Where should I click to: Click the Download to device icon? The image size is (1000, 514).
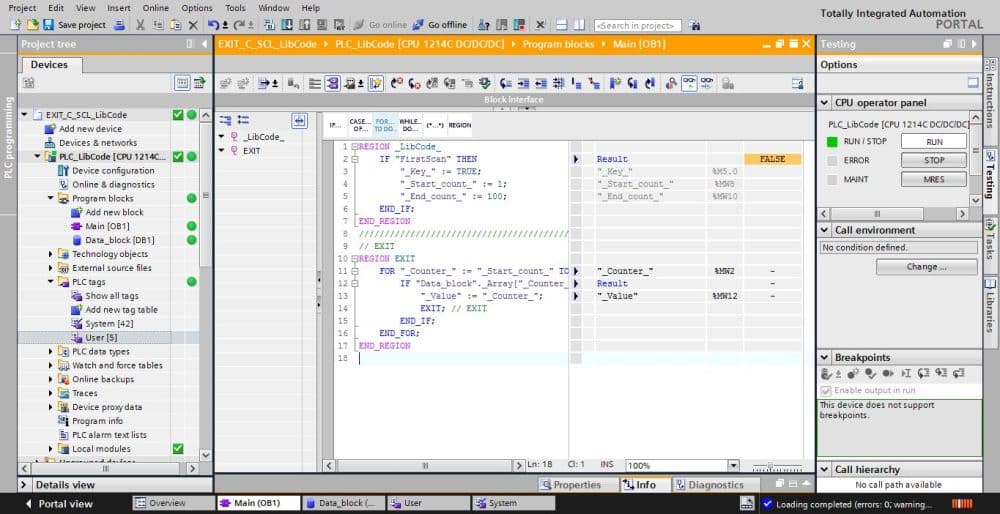coord(287,25)
